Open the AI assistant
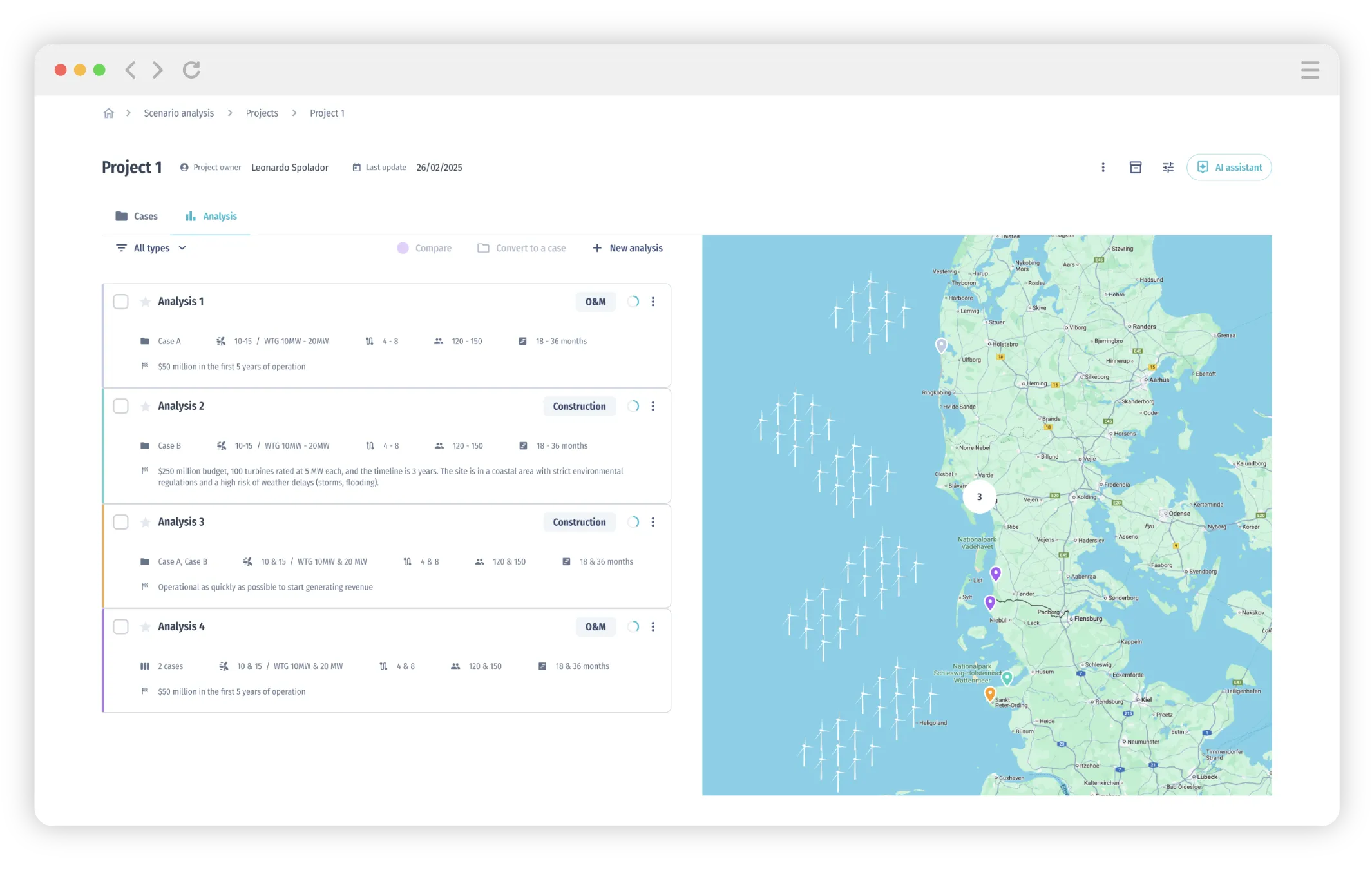 coord(1228,168)
